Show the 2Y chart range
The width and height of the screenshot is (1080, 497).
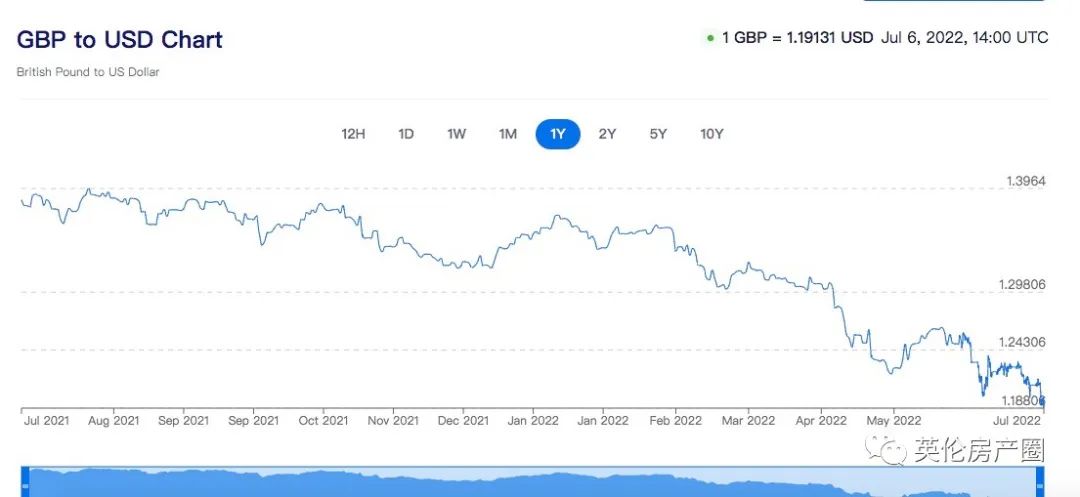pyautogui.click(x=607, y=134)
